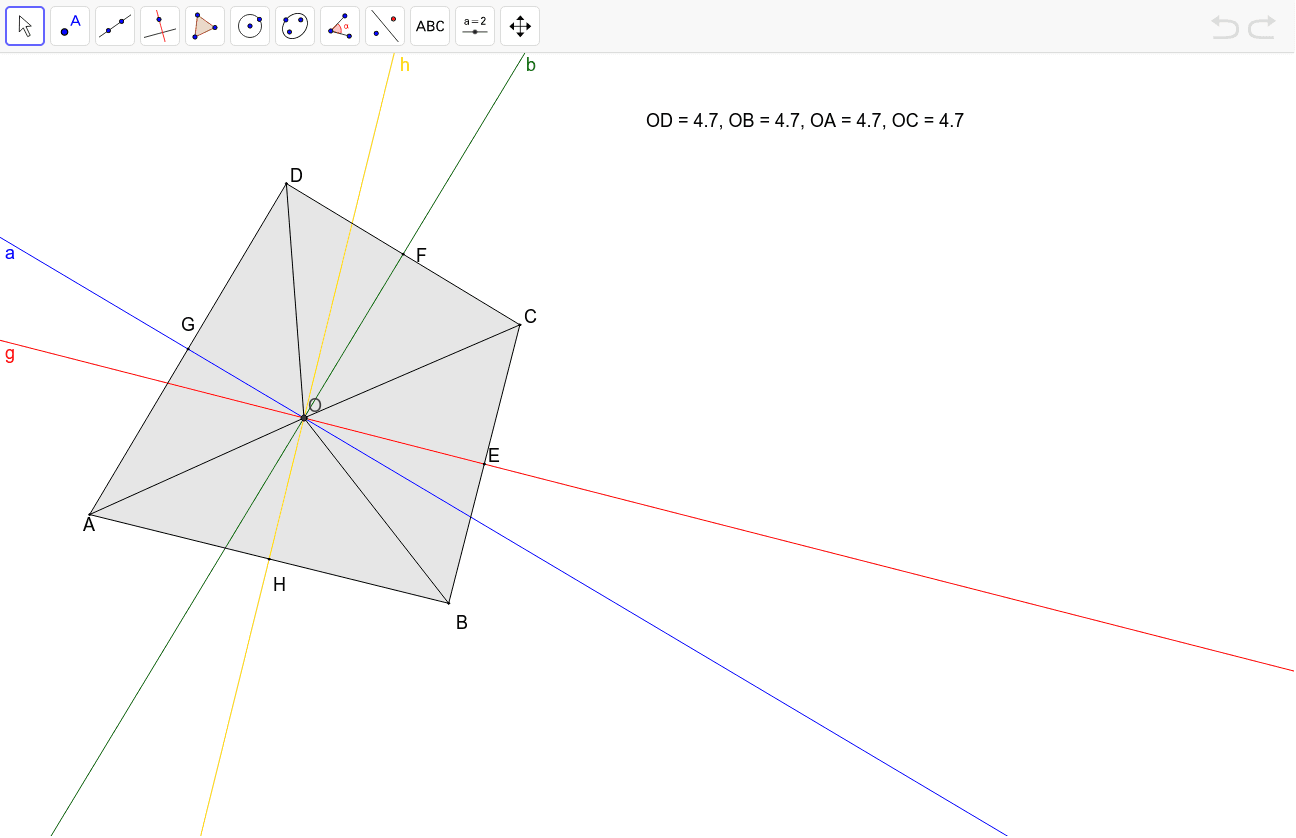
Task: Select vertex C of the quadrilateral
Action: point(520,325)
